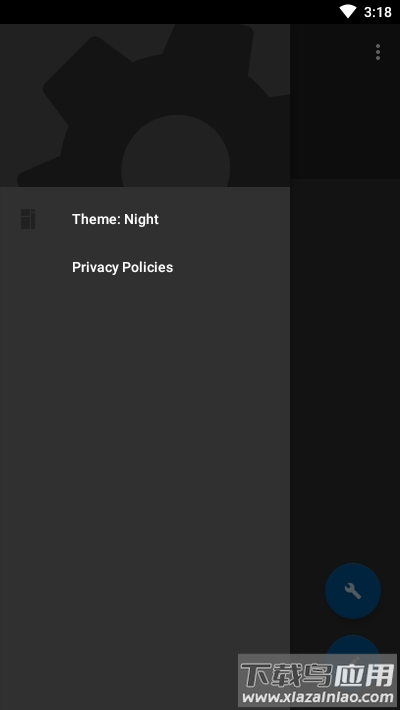Click the circular hub of the gear graphic
This screenshot has height=710, width=400.
176,154
